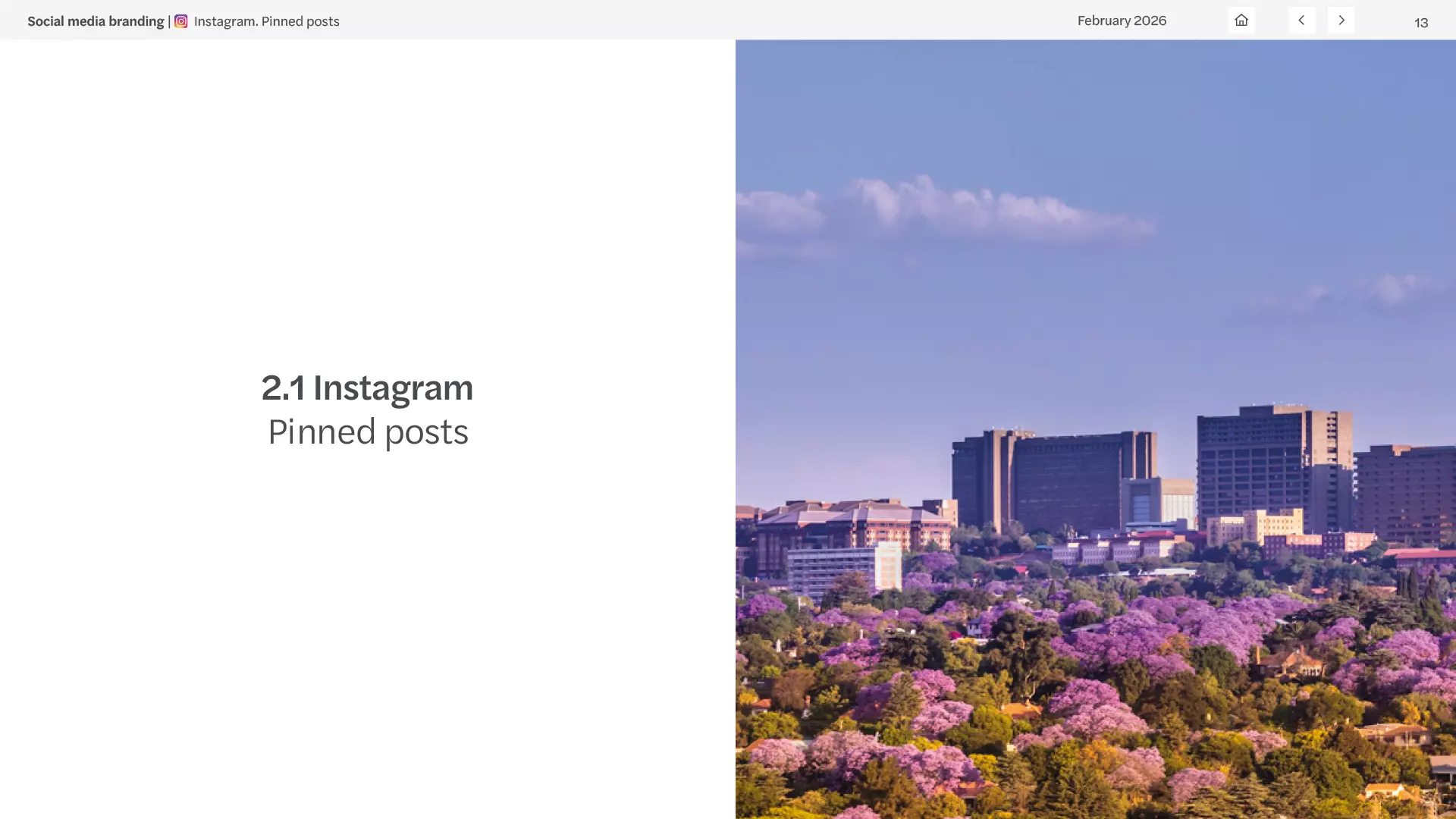Click the home icon in header
The width and height of the screenshot is (1456, 819).
click(1241, 20)
